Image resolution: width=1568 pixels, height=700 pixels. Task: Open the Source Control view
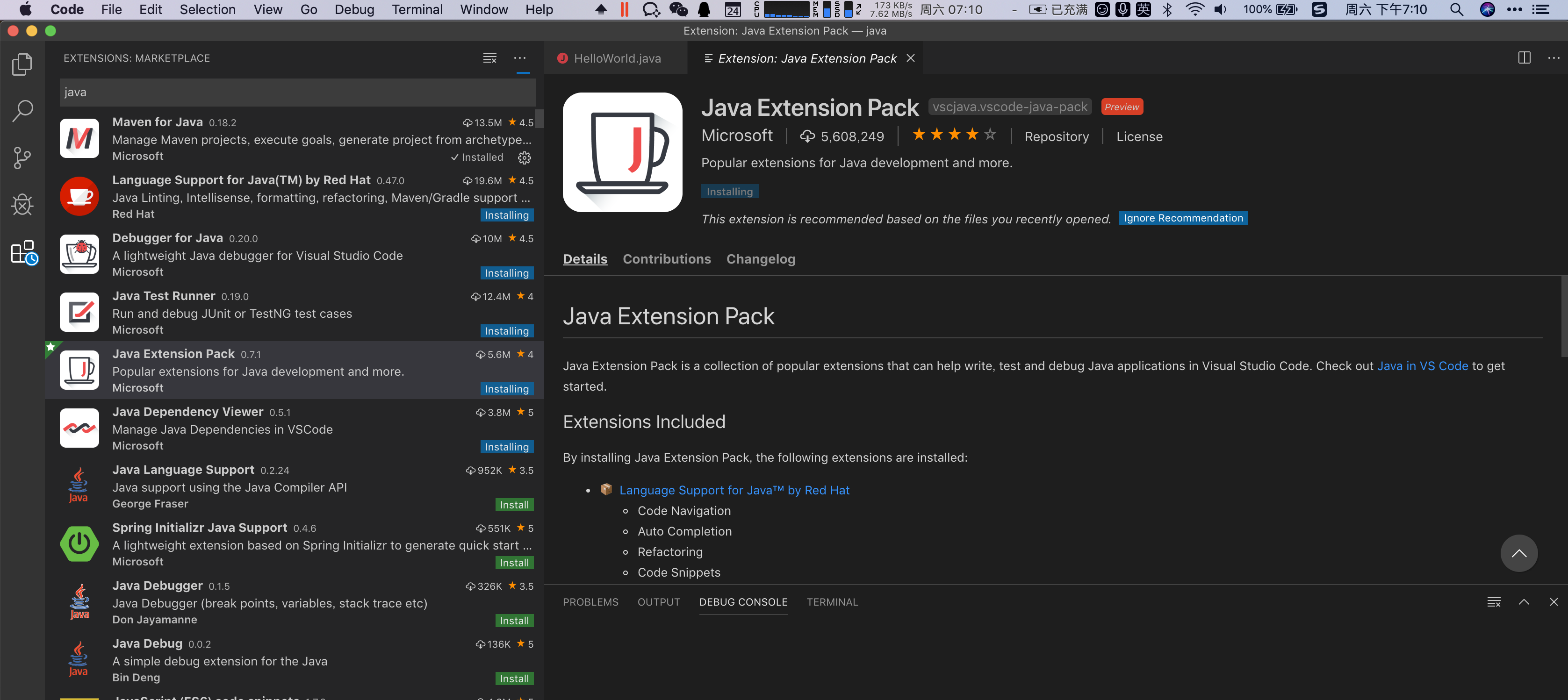[x=22, y=157]
